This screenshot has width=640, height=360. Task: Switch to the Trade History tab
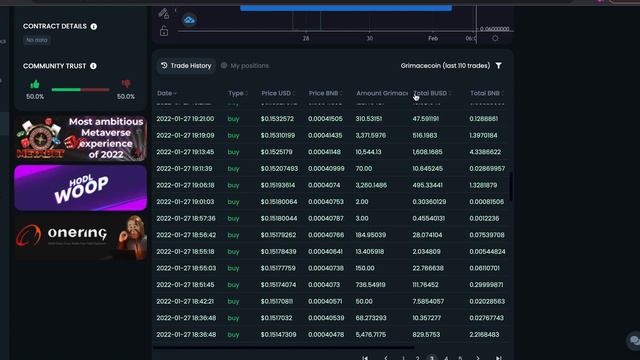186,66
